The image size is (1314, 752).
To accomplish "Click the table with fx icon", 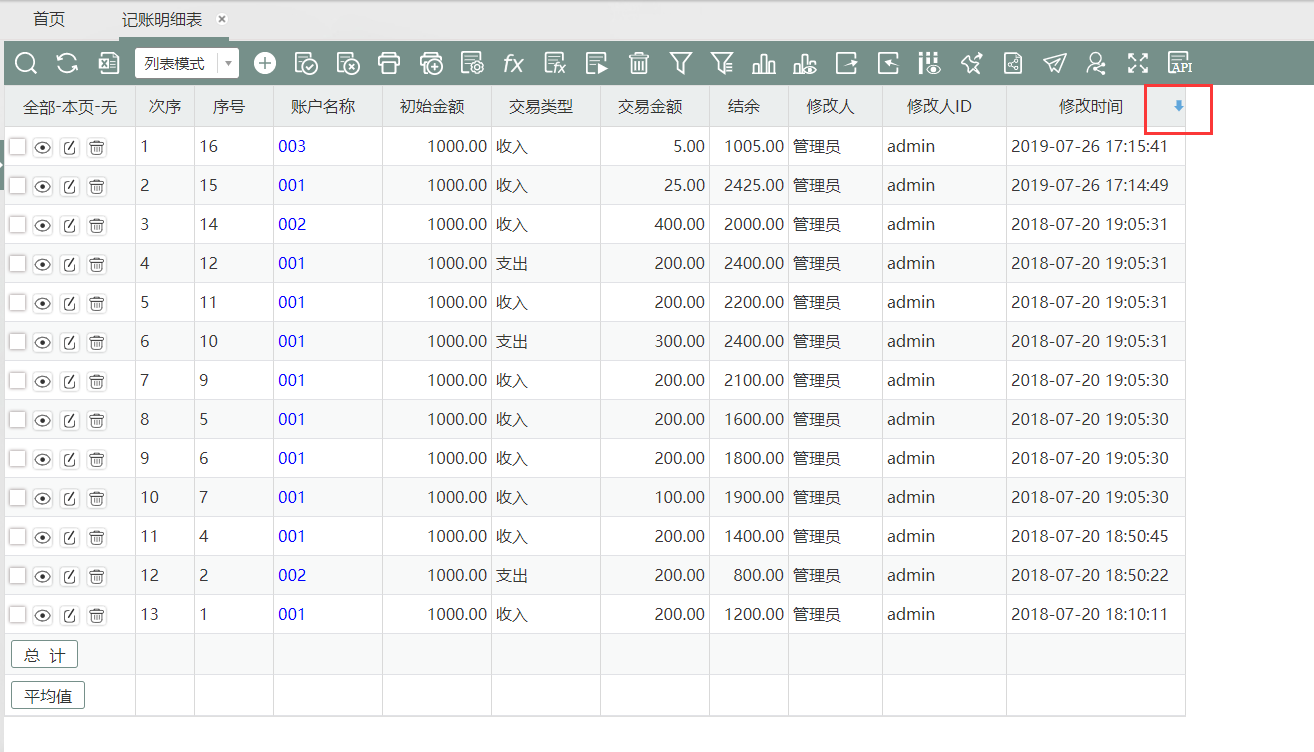I will pyautogui.click(x=555, y=64).
